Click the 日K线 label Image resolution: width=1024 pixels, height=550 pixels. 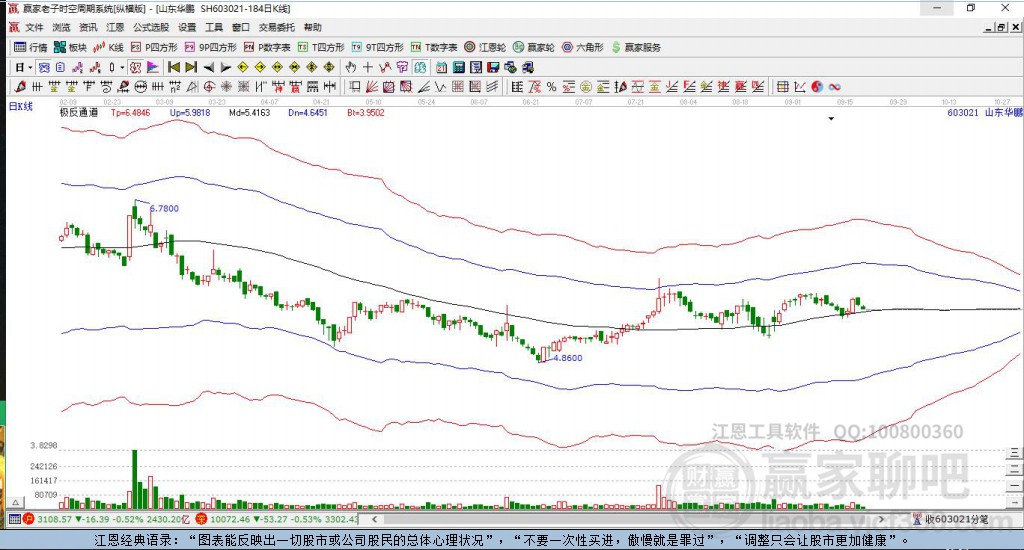(20, 106)
